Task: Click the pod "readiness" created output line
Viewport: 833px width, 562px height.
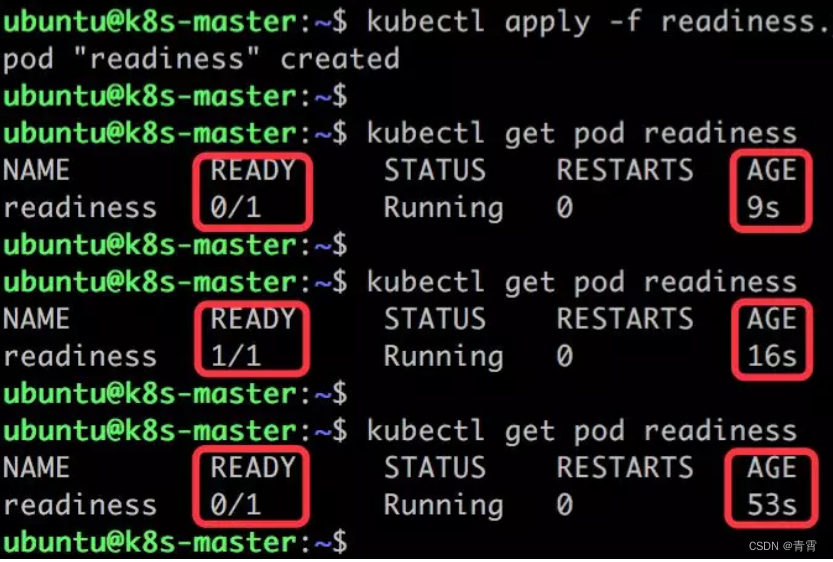Action: click(x=201, y=59)
